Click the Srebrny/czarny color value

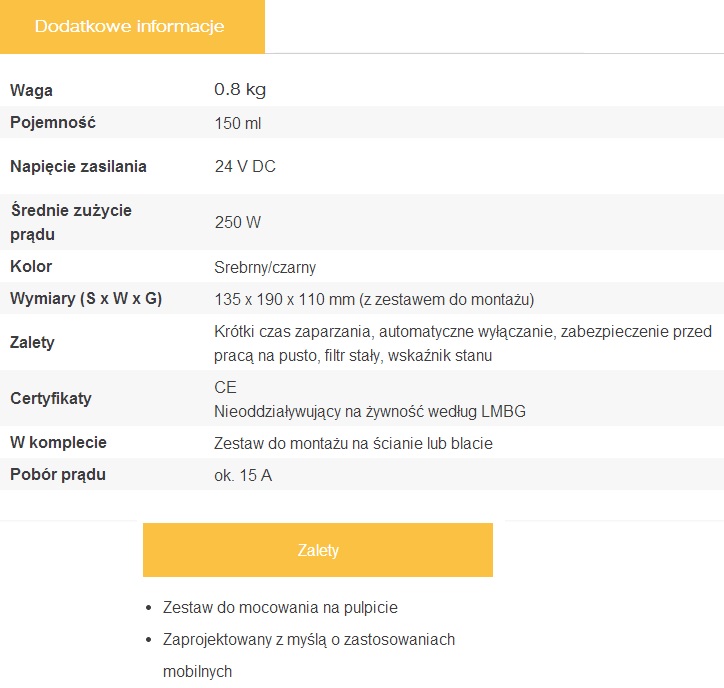coord(265,267)
